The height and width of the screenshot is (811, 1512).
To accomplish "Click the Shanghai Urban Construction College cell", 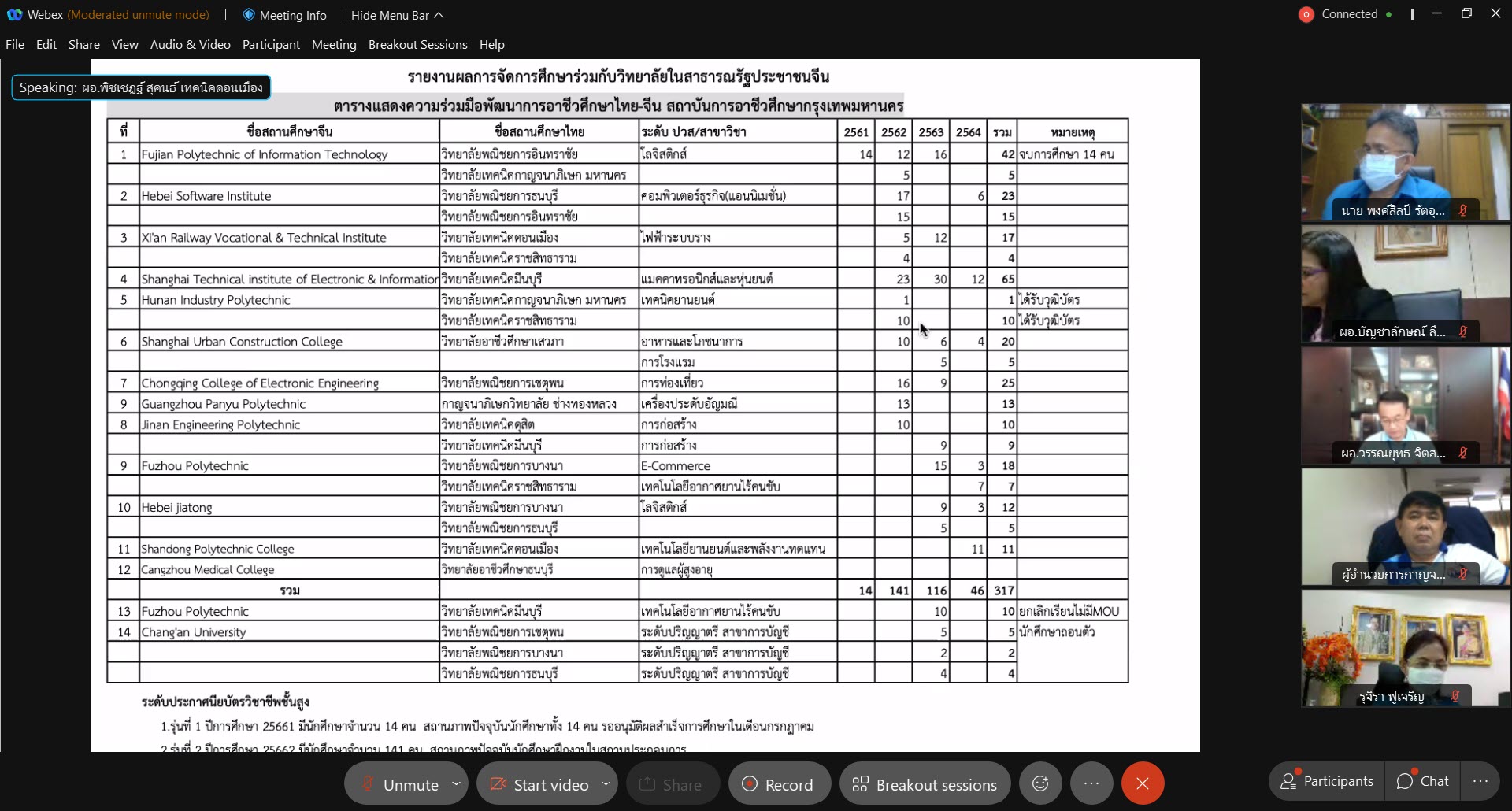I will (x=289, y=342).
